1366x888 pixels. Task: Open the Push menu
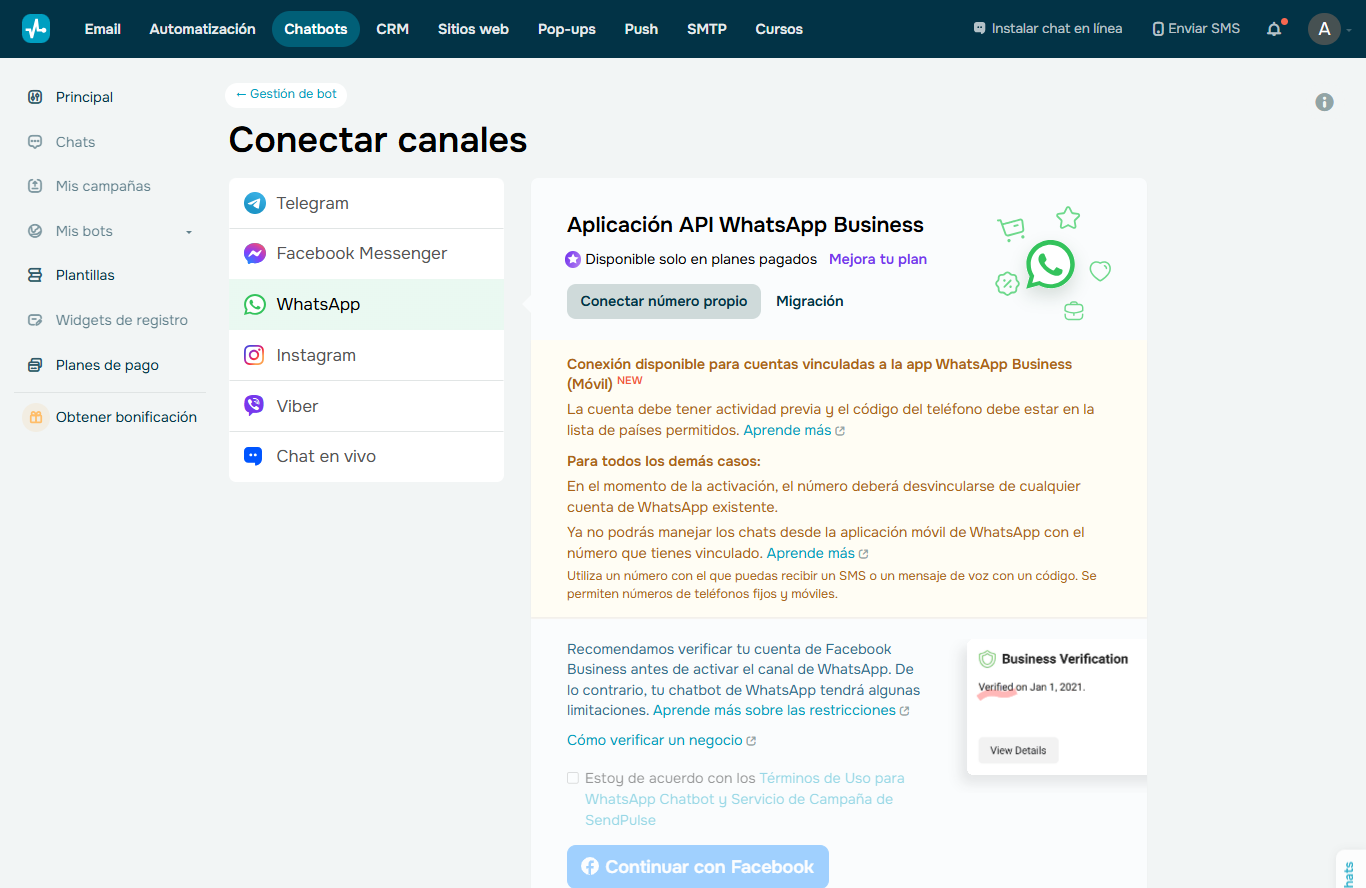click(641, 29)
